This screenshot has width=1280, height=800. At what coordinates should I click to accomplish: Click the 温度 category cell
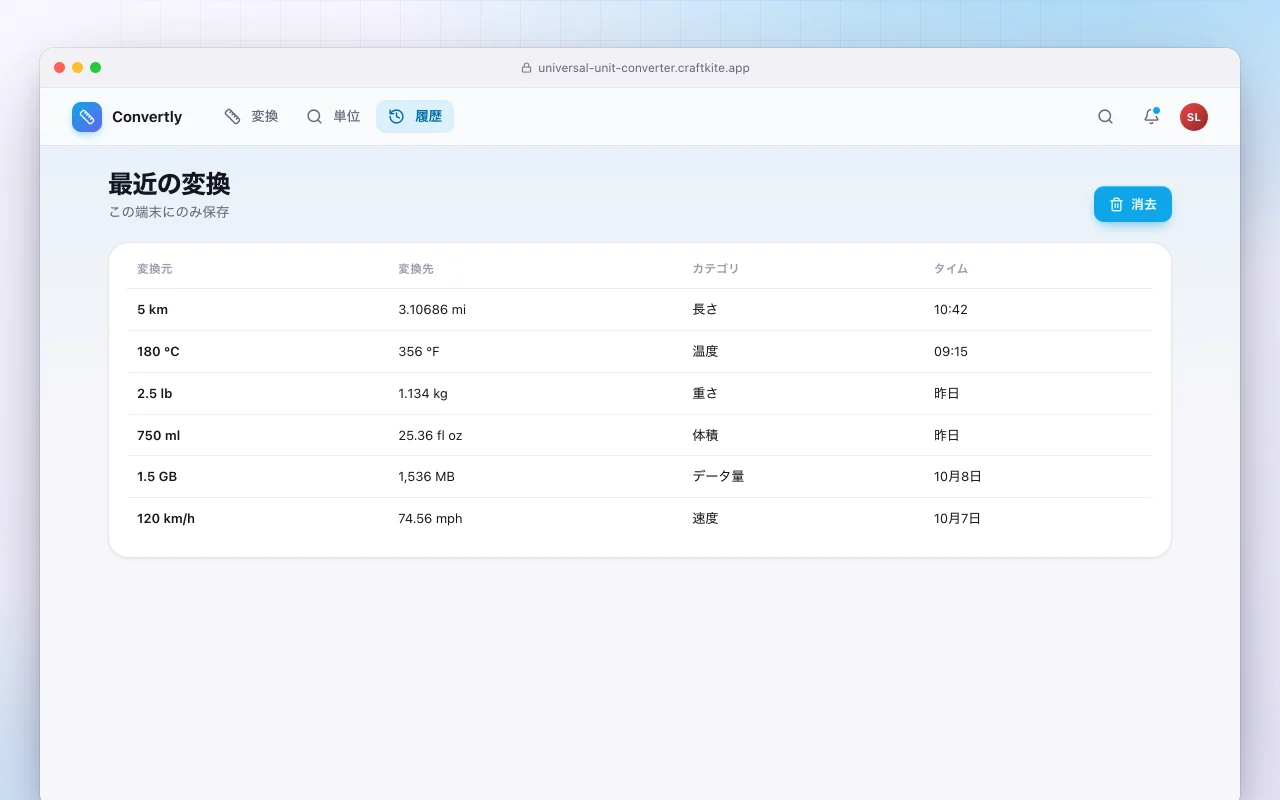click(705, 352)
